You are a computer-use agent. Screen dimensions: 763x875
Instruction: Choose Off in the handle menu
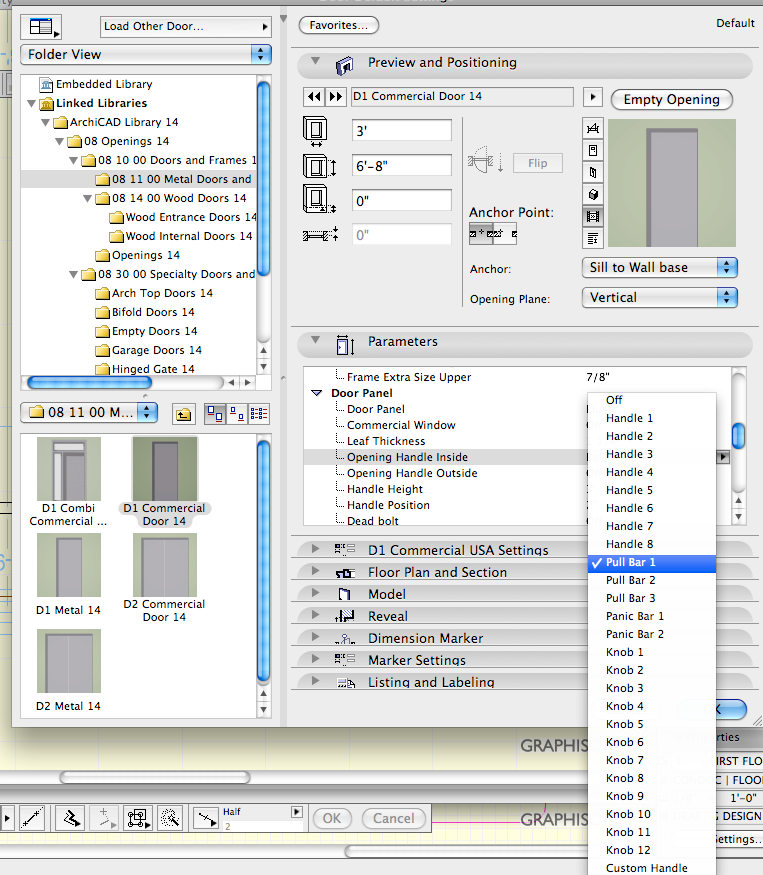(652, 400)
